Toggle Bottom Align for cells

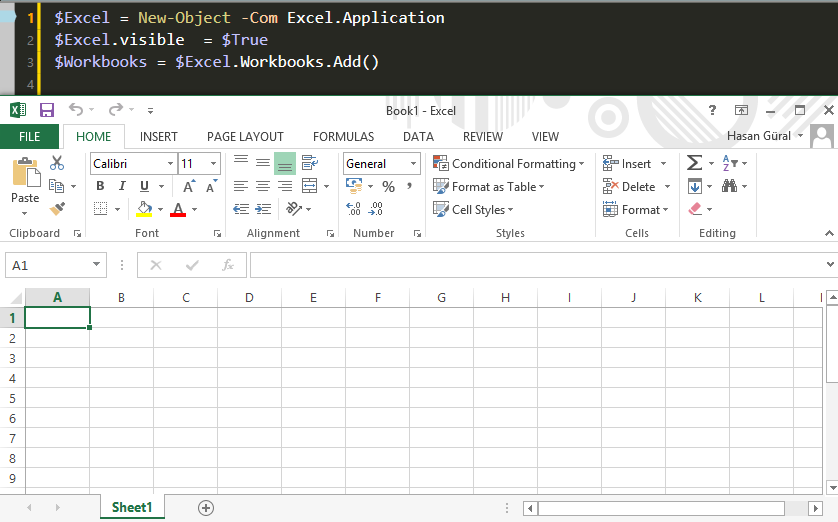point(285,163)
